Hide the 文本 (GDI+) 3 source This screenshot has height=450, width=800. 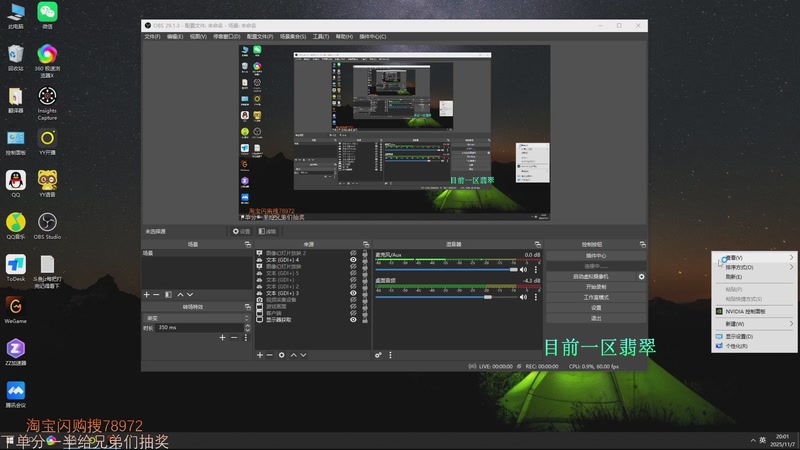[x=353, y=293]
